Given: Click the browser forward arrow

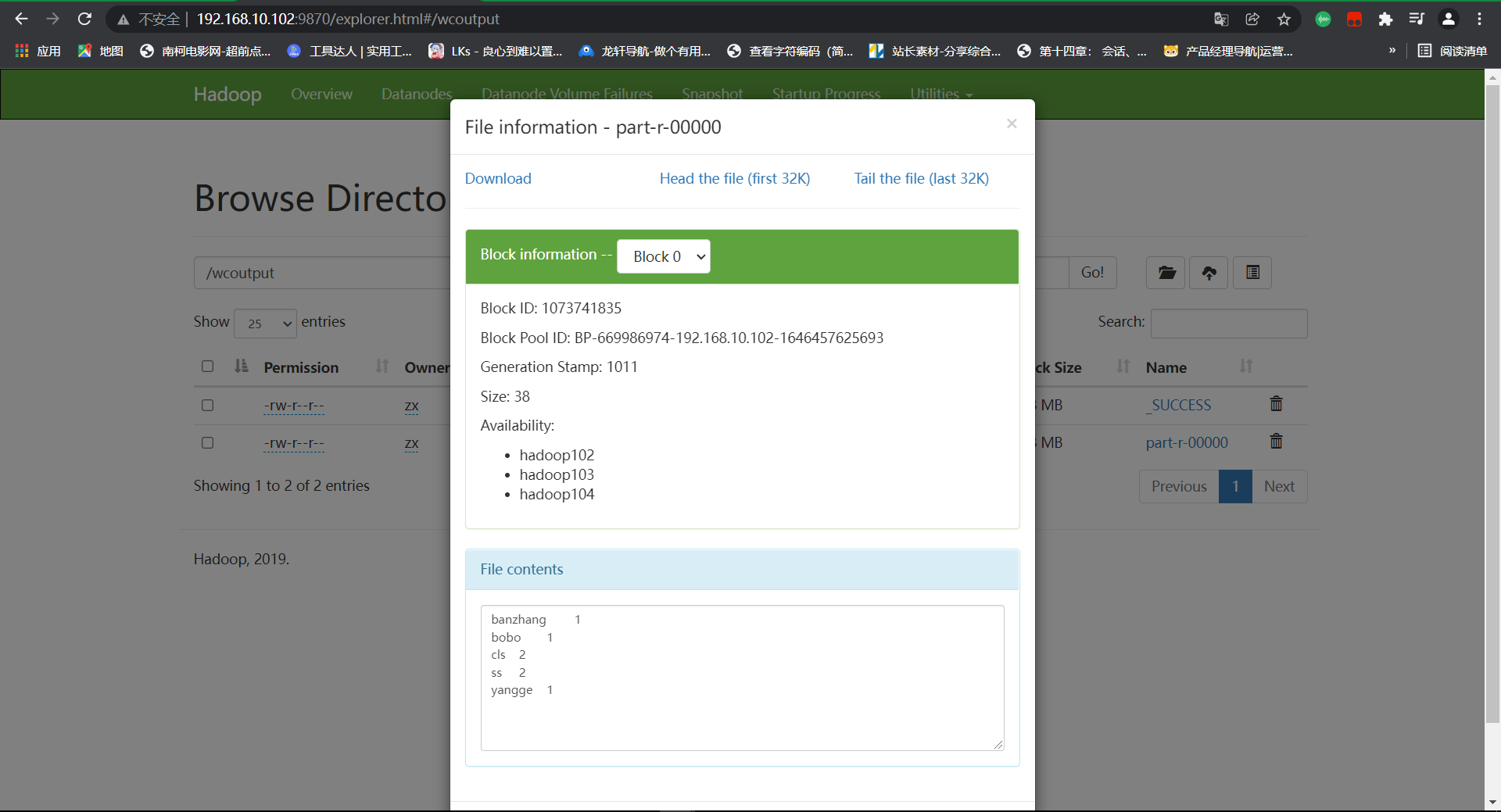Looking at the screenshot, I should 52,19.
